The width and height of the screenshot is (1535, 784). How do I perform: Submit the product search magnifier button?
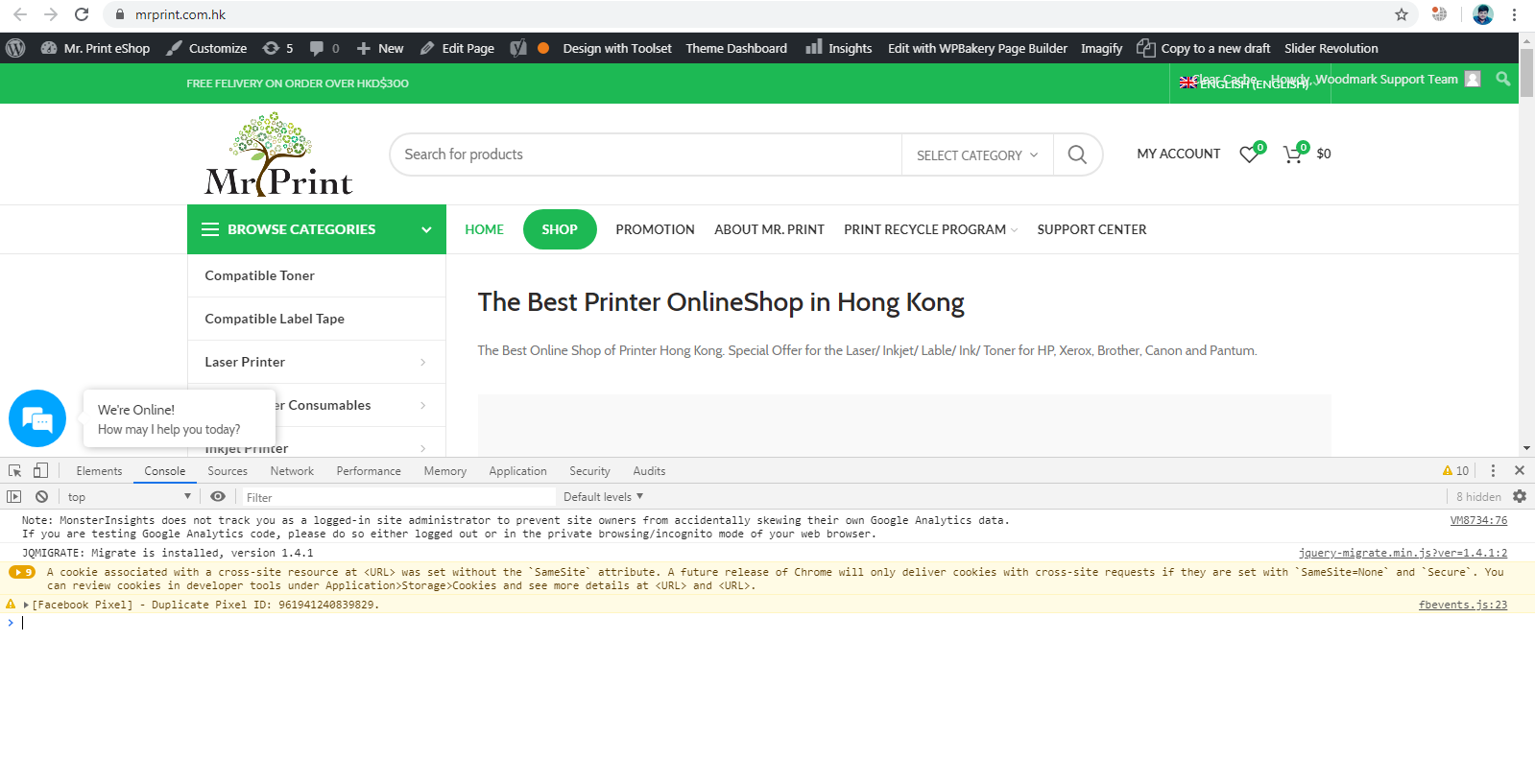click(1077, 154)
